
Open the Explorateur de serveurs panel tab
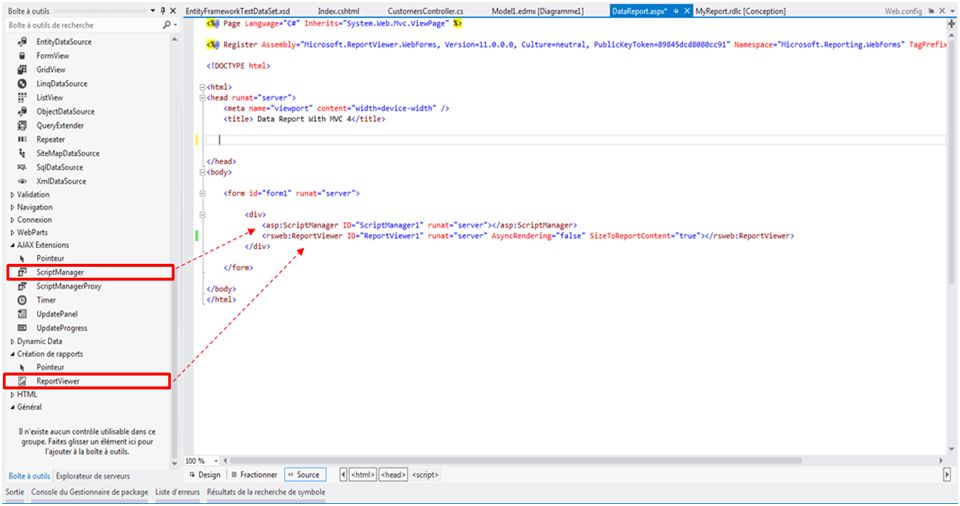[x=93, y=476]
